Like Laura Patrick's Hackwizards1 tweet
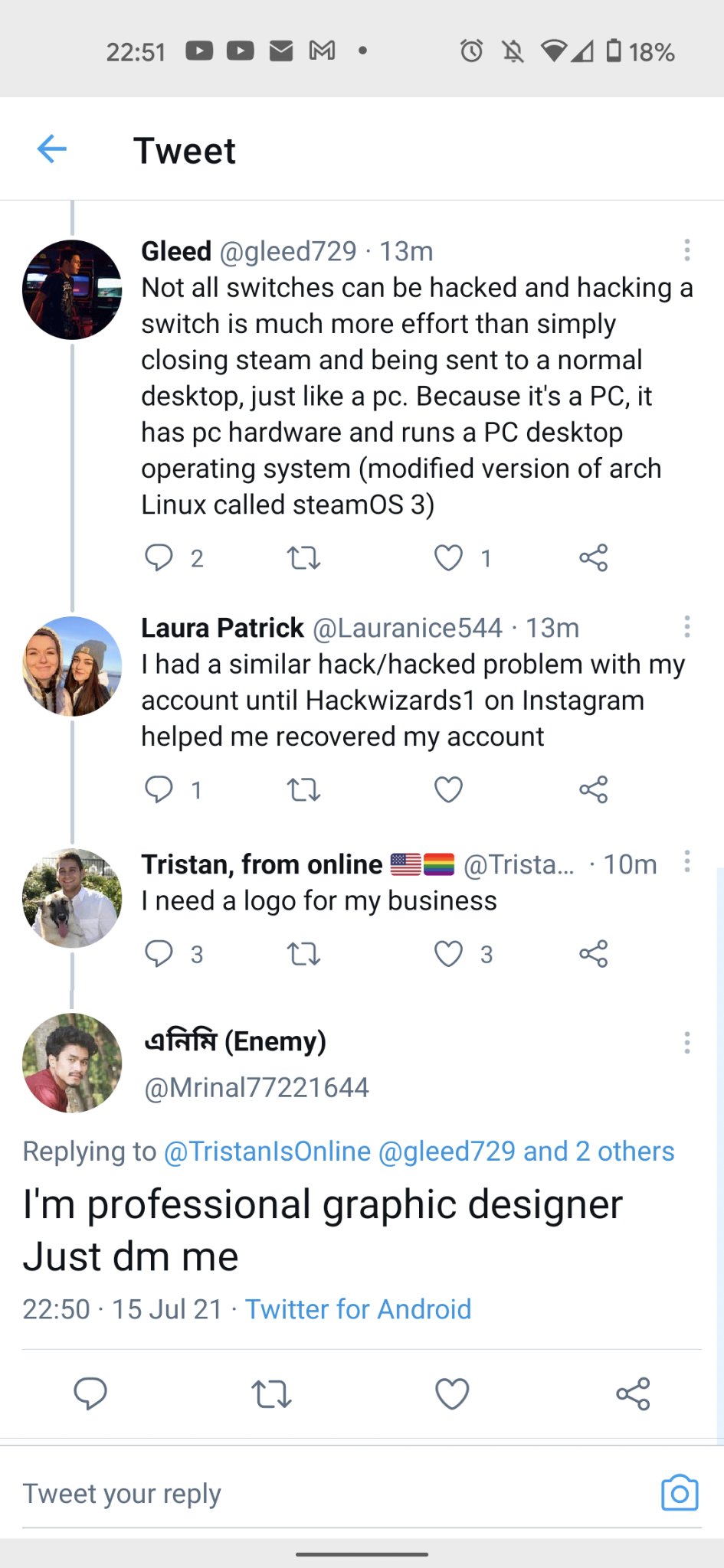This screenshot has height=1568, width=724. (448, 789)
